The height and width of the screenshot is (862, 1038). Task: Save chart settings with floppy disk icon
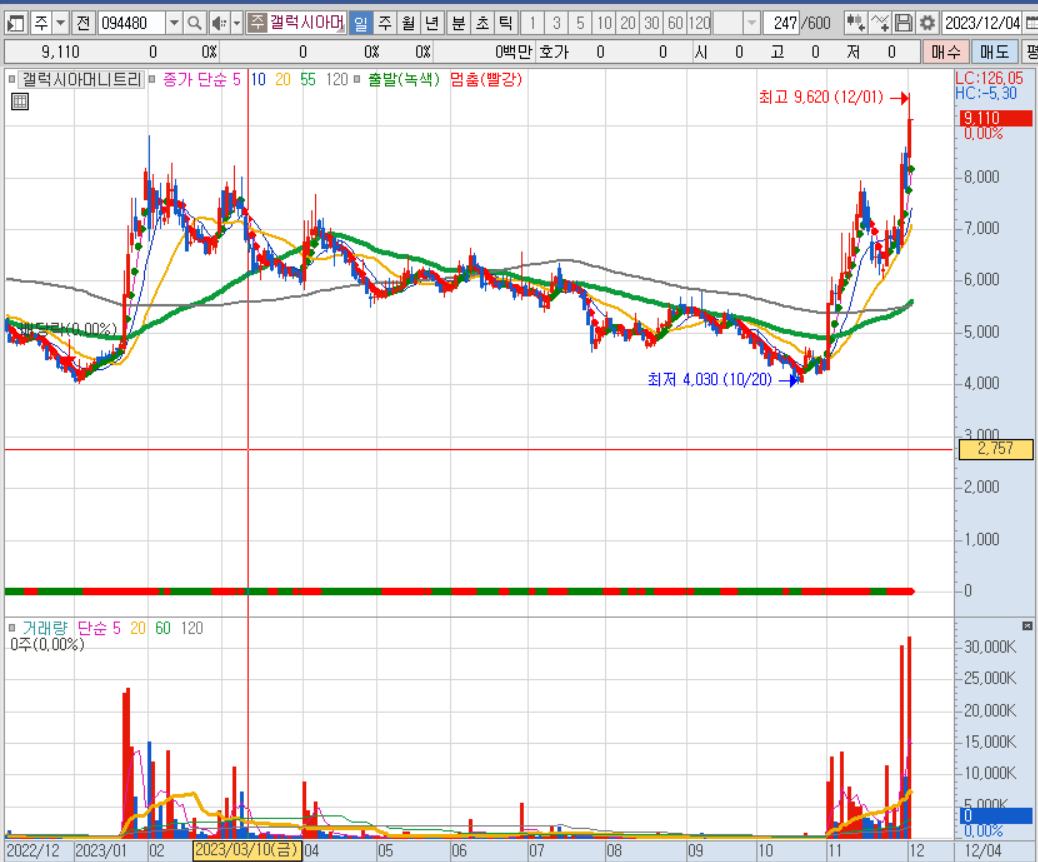903,23
